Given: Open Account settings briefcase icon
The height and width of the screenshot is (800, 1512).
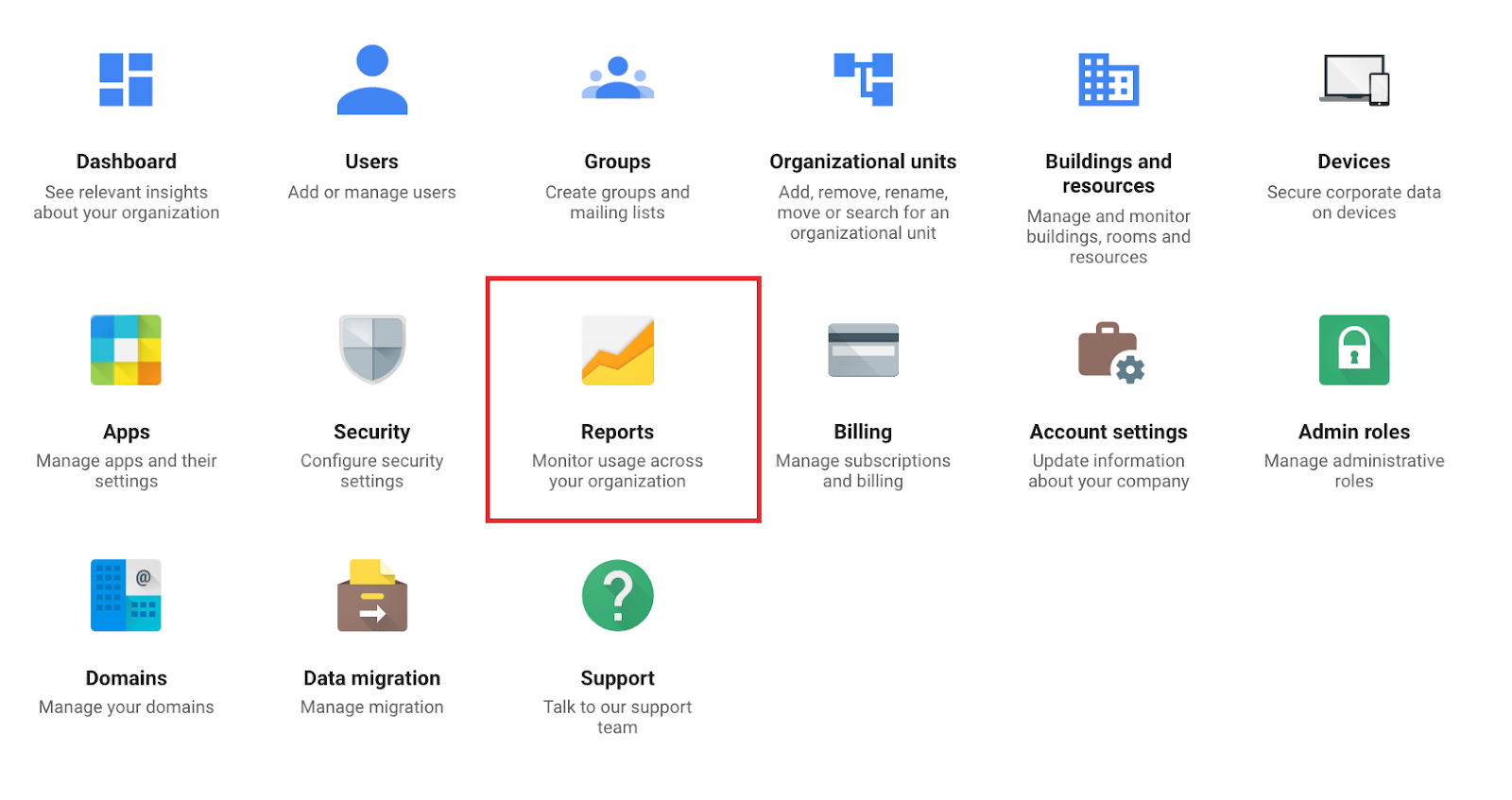Looking at the screenshot, I should point(1111,352).
